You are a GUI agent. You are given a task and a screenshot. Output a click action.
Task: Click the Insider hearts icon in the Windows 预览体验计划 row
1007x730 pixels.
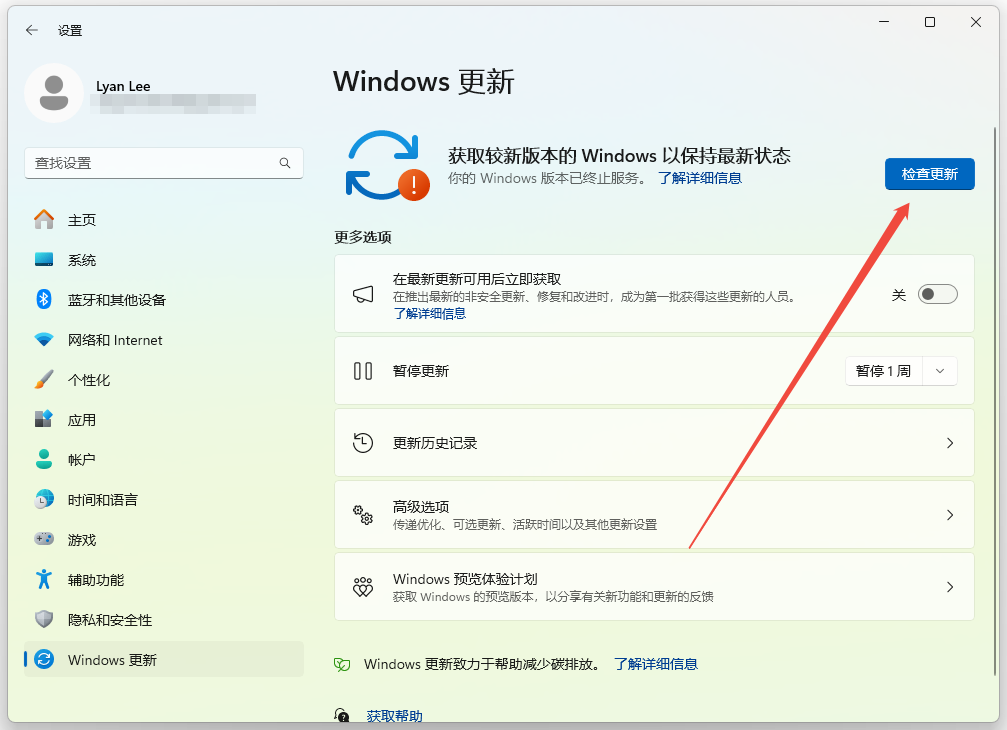click(x=363, y=587)
